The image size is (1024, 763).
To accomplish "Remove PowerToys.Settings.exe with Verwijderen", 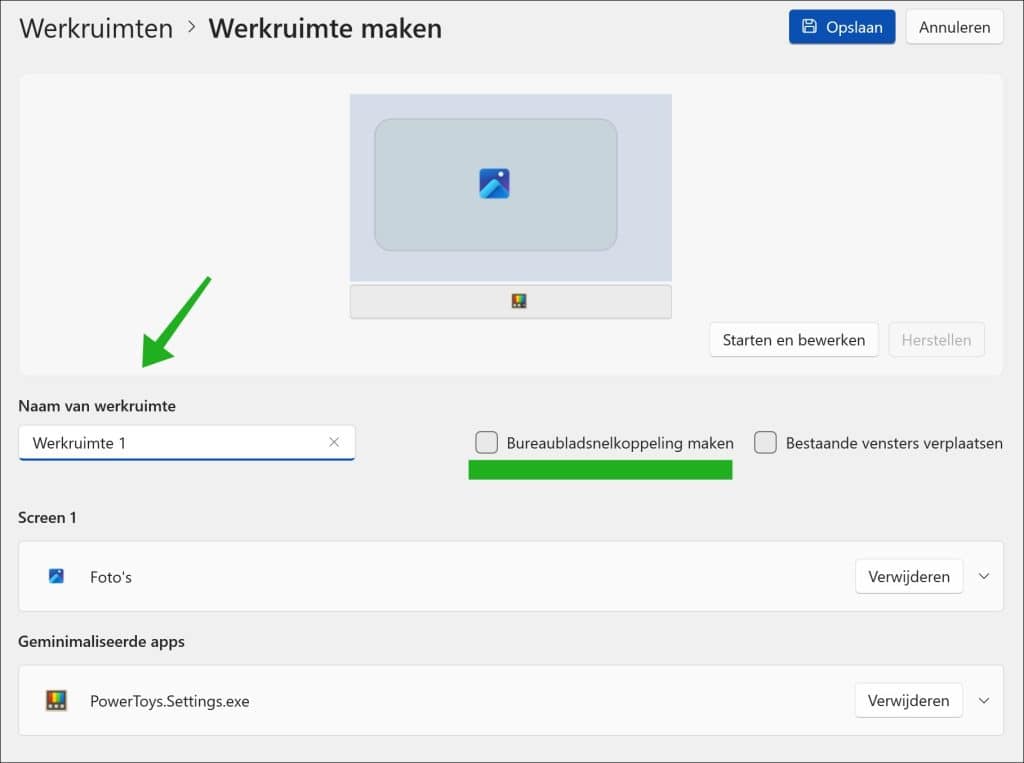I will (908, 700).
